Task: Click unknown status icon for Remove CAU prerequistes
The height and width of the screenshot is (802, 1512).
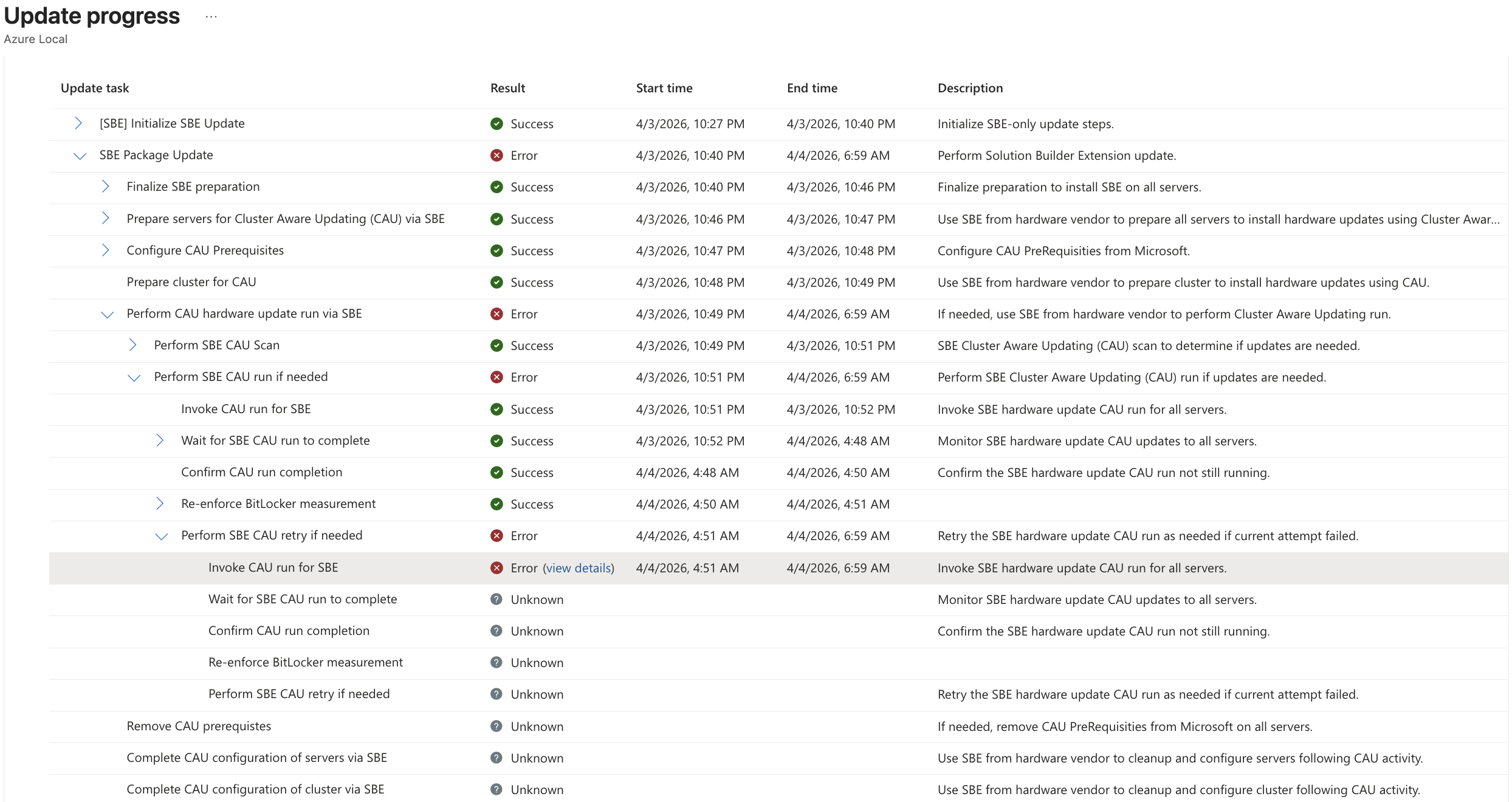Action: 497,727
